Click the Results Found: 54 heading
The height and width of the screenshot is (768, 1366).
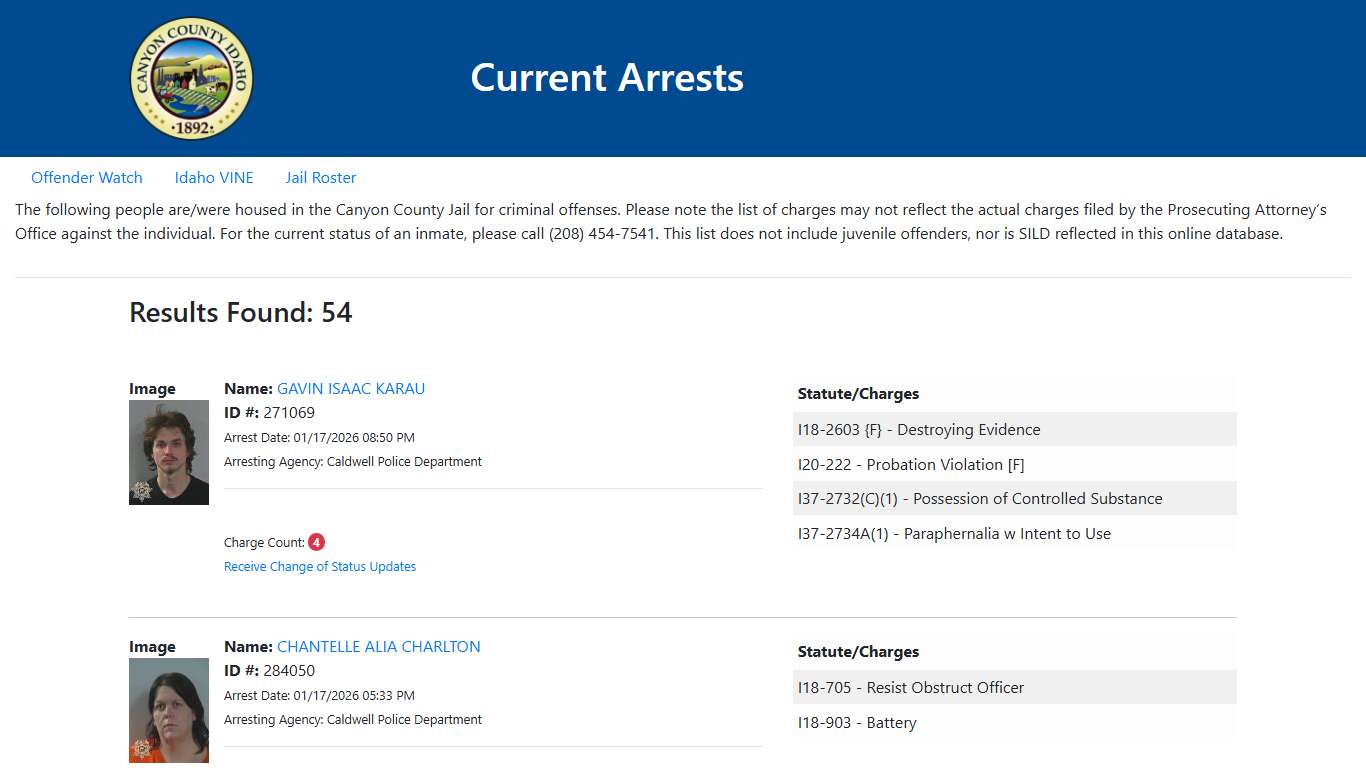click(x=240, y=312)
